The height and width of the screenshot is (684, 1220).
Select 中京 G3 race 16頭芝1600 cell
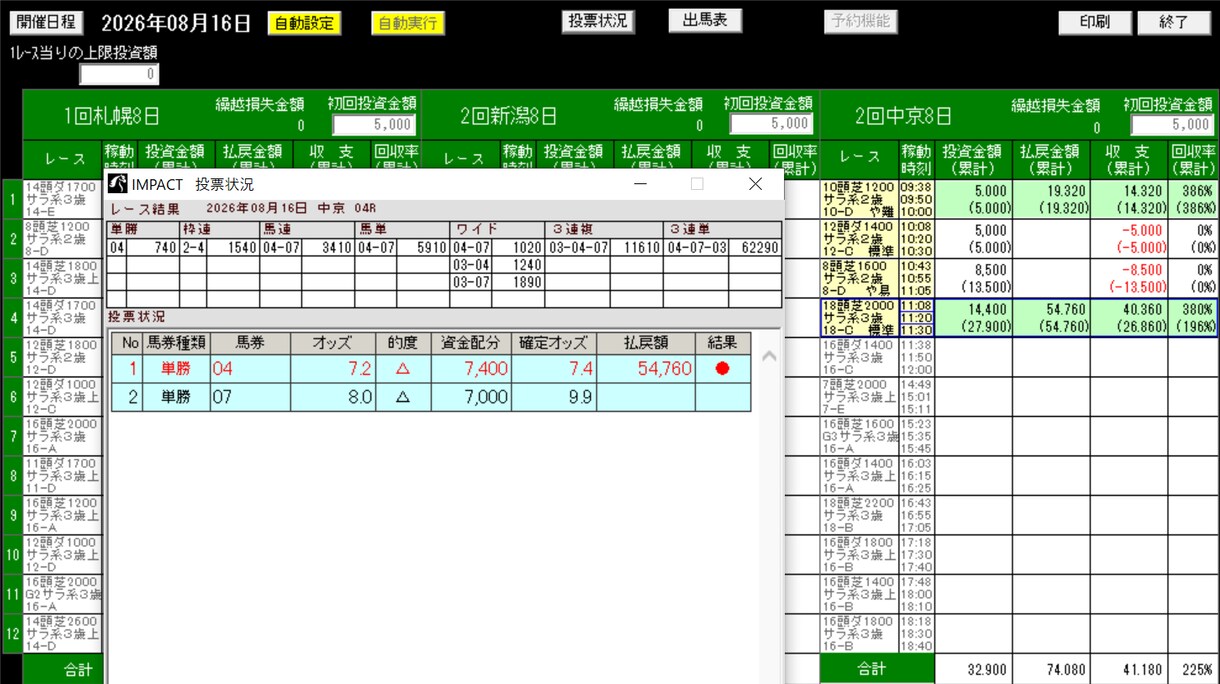click(x=858, y=436)
